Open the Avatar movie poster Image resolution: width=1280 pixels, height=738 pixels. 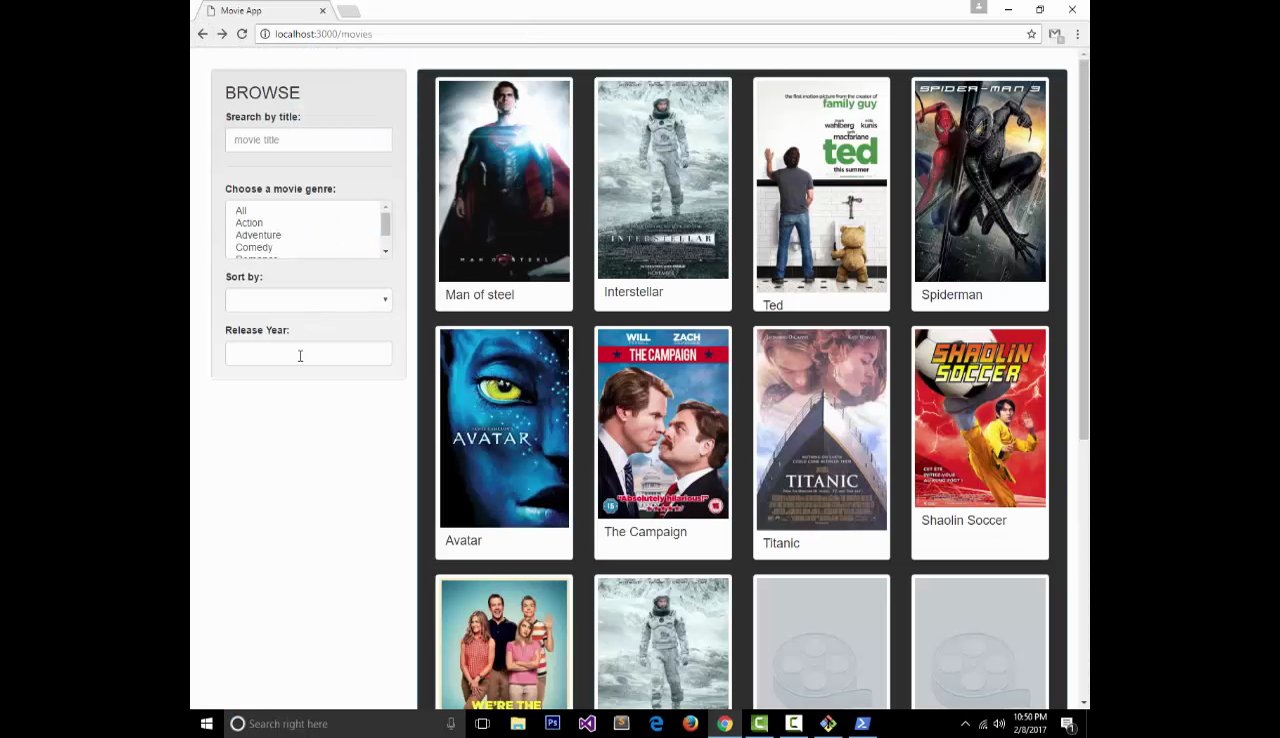504,428
